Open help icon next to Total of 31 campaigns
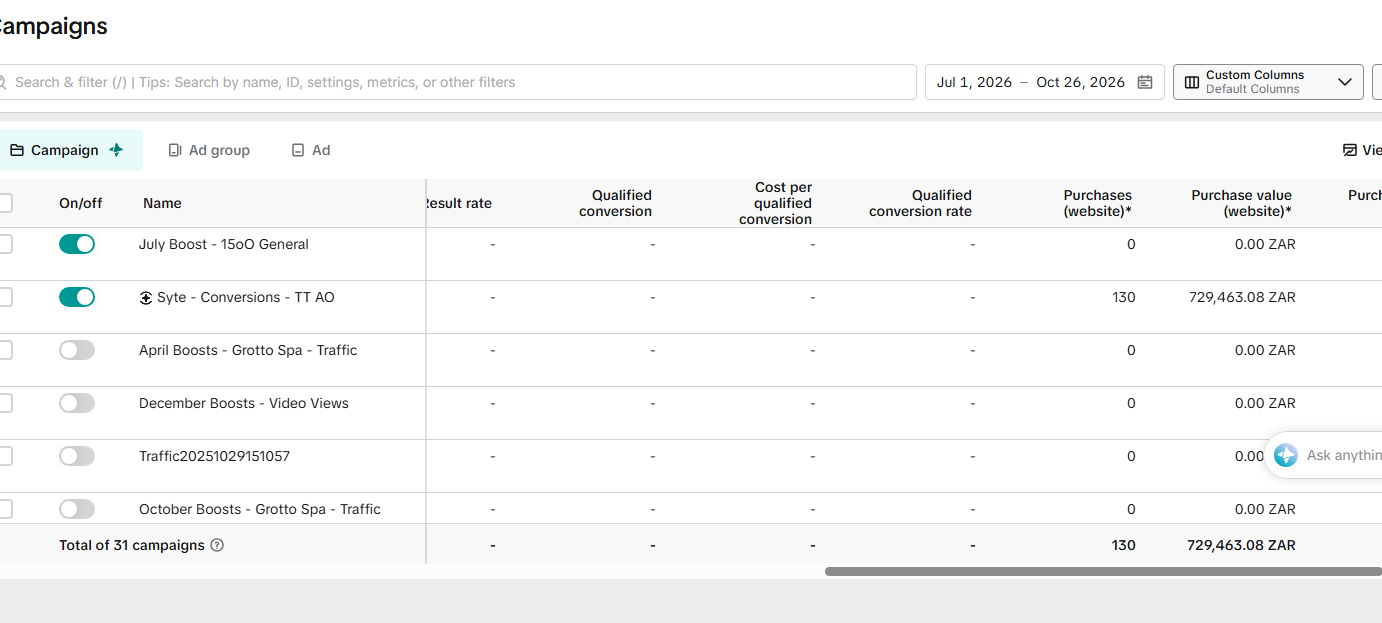 217,545
